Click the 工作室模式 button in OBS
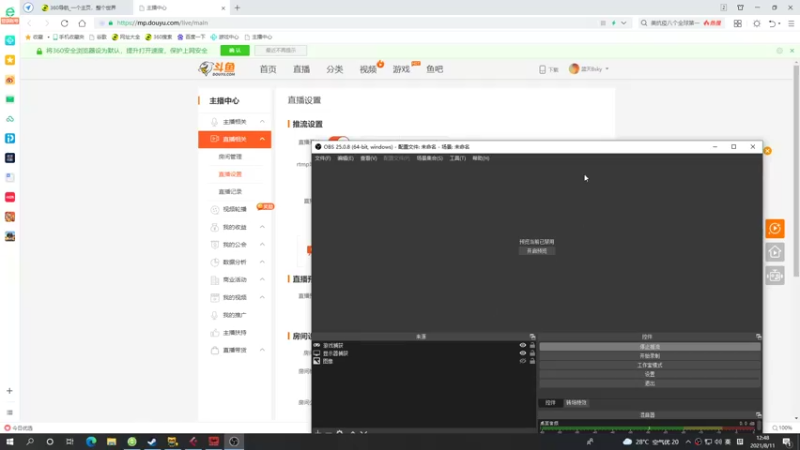 [x=649, y=365]
